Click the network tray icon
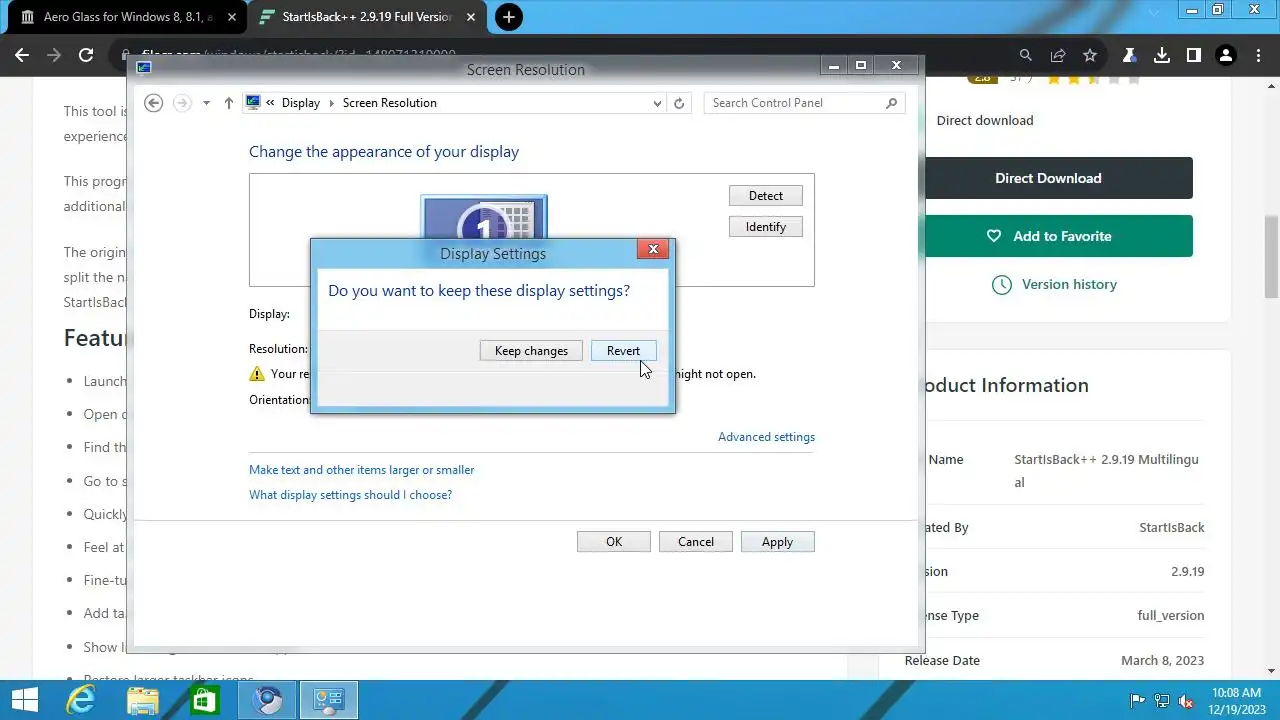 1162,701
